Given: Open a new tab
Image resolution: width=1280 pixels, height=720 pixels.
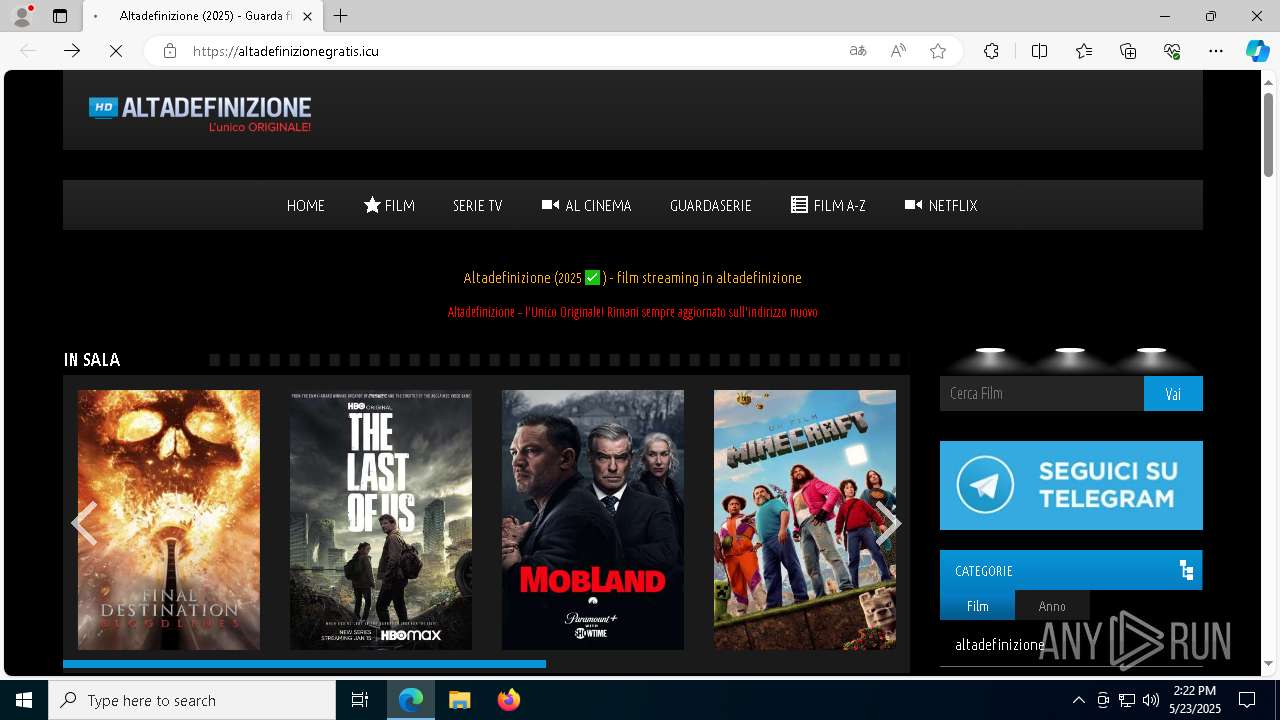Looking at the screenshot, I should click(x=341, y=16).
